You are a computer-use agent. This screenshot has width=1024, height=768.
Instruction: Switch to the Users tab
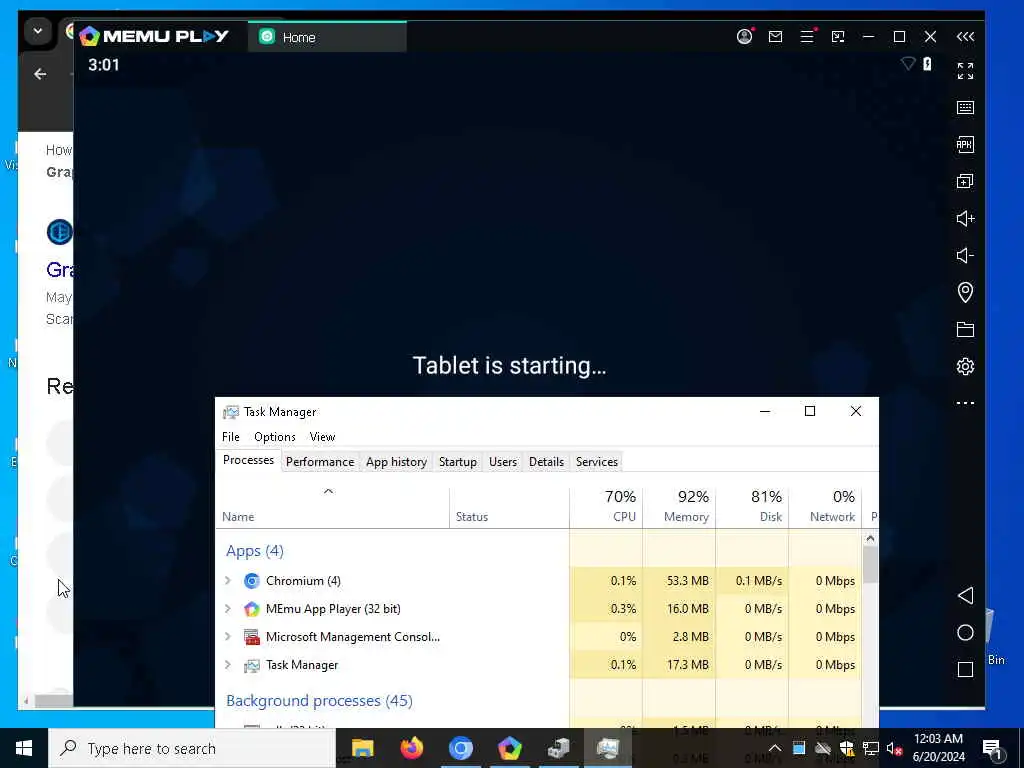(503, 462)
